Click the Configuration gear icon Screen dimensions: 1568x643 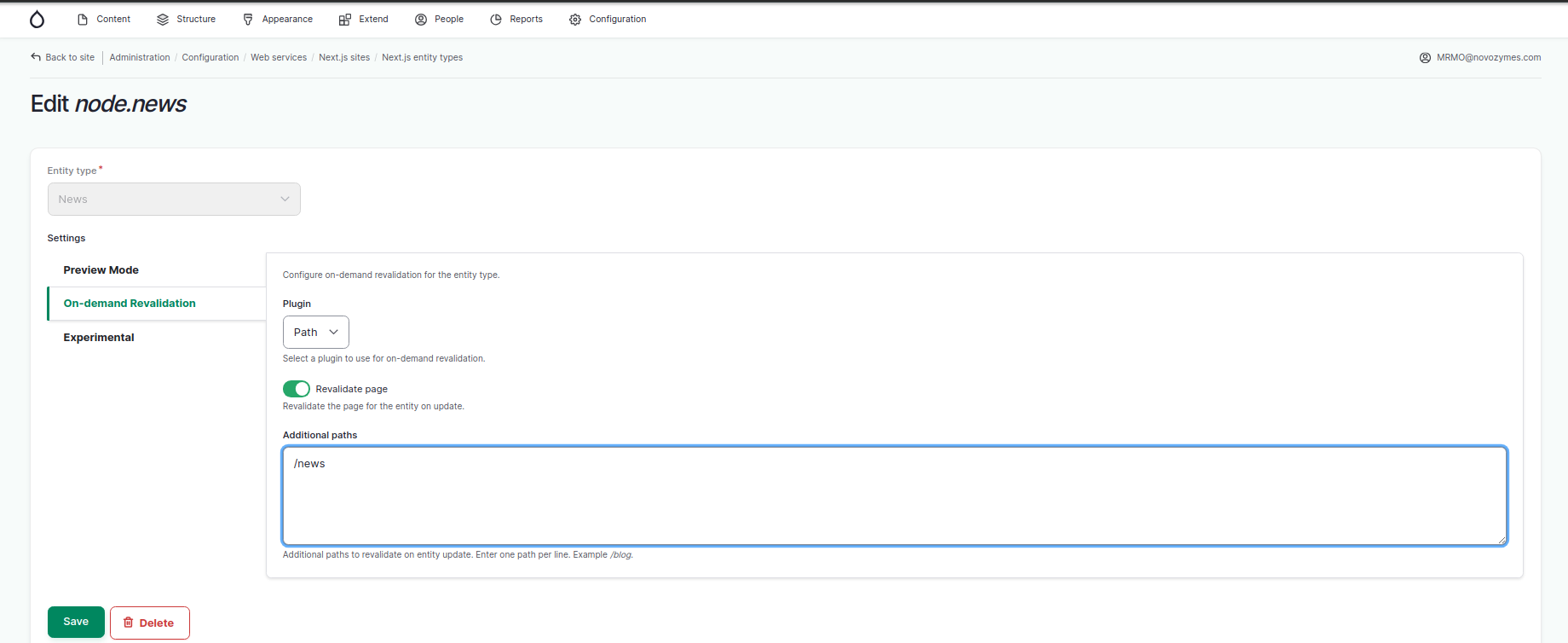[575, 20]
